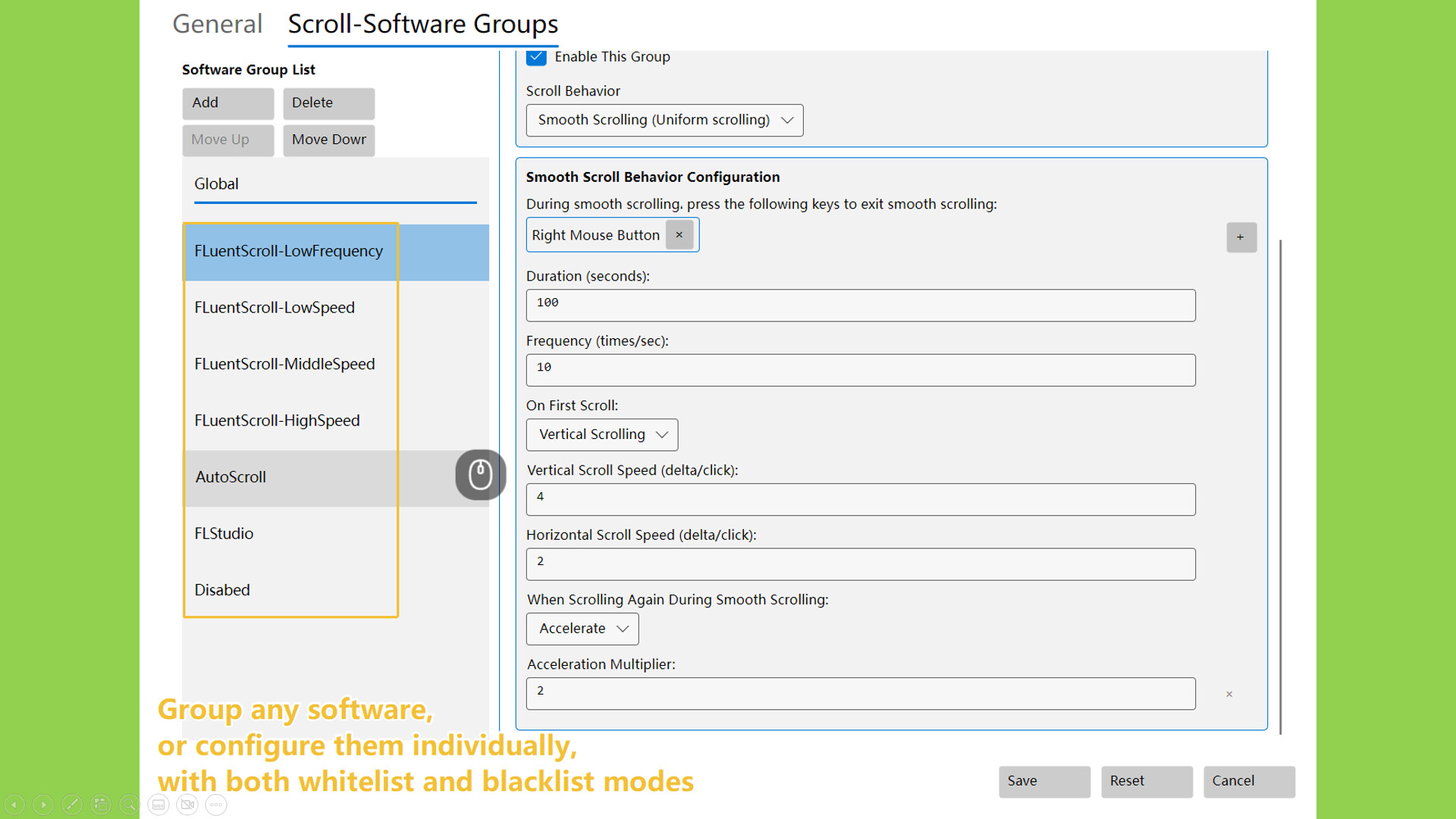
Task: Toggle subtitles icon in slideshow bar
Action: click(x=158, y=805)
